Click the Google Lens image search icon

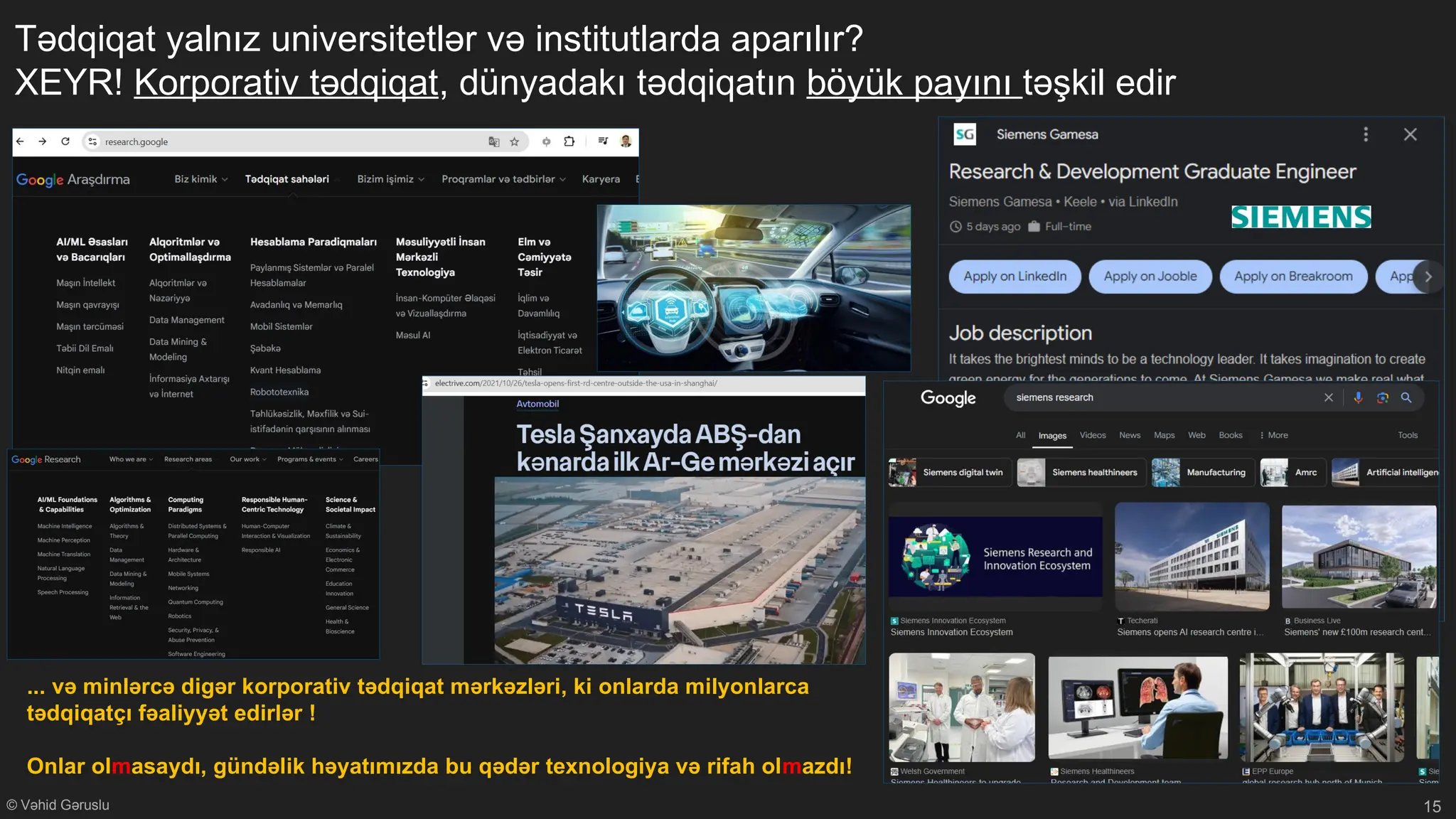[x=1382, y=397]
